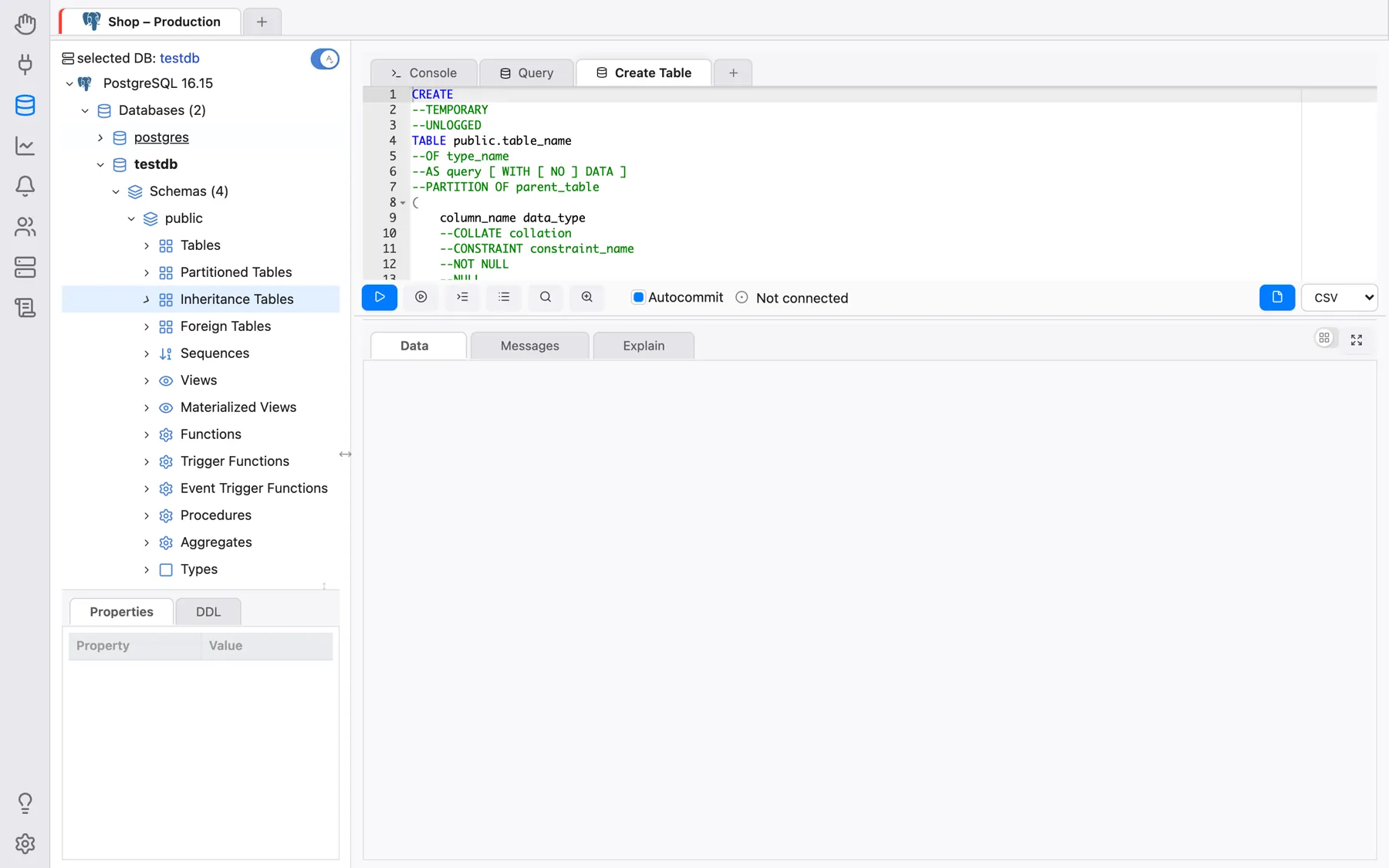Select the database icon in sidebar
Screen dimensions: 1389x868
point(25,105)
